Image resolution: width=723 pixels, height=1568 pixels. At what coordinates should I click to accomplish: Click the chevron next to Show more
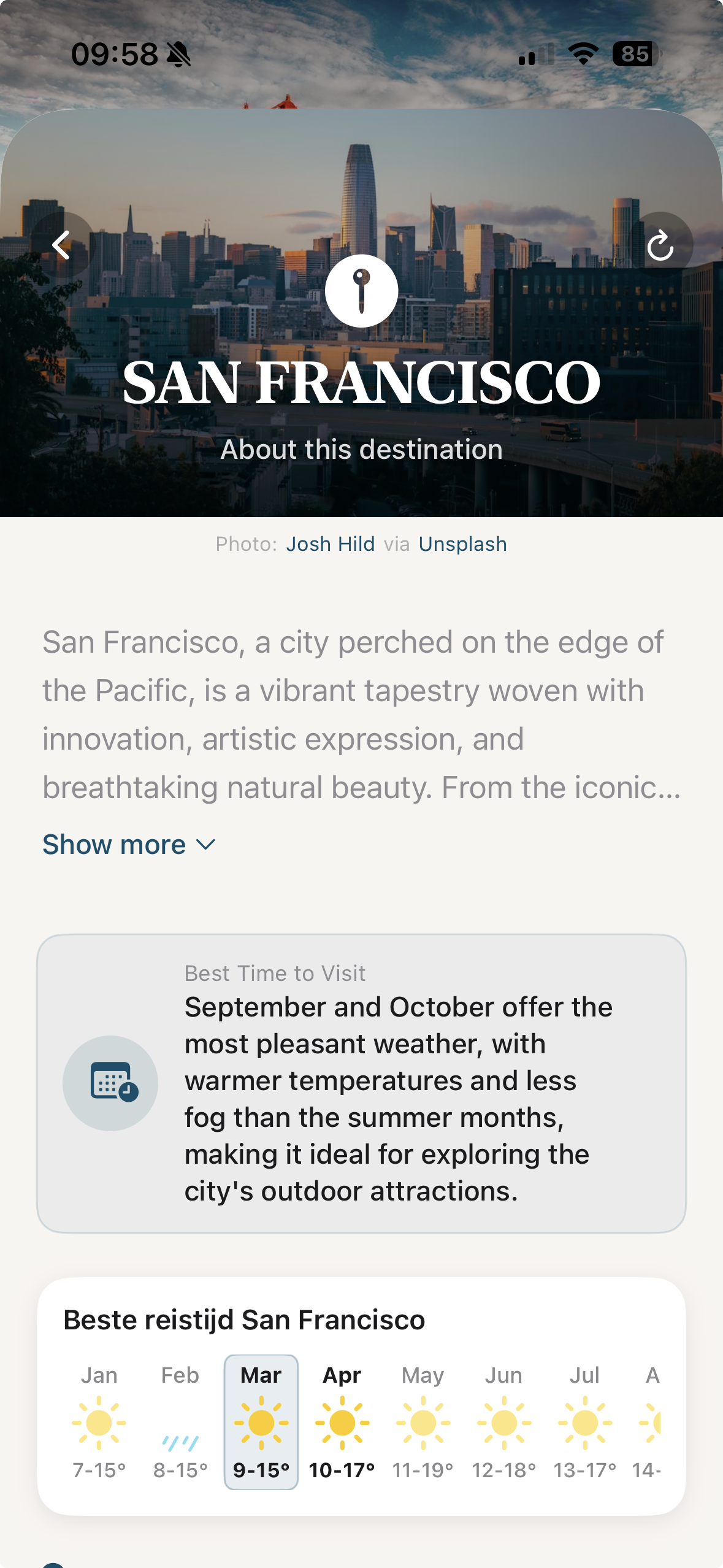pyautogui.click(x=206, y=845)
